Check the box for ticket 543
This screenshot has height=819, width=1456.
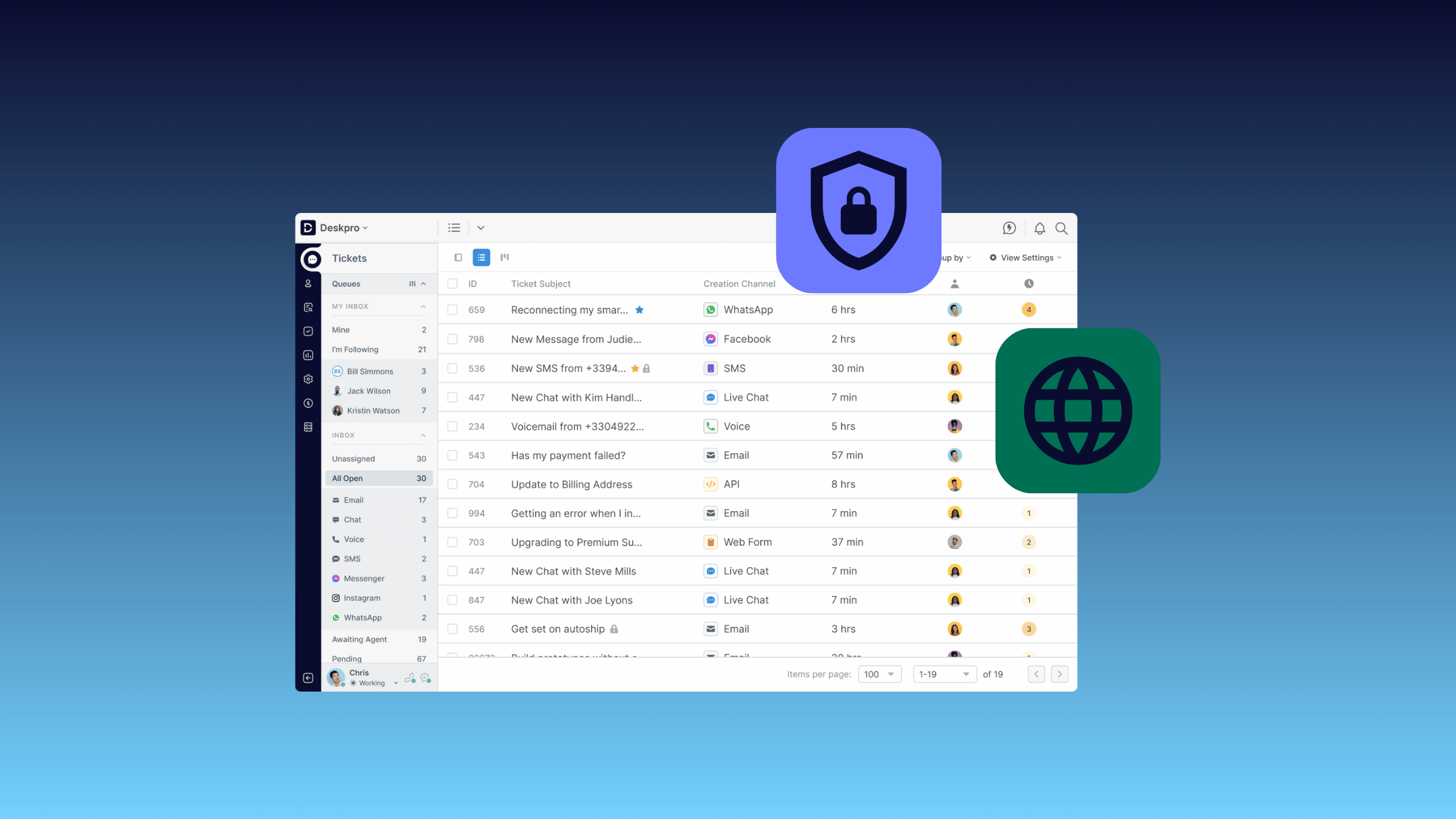coord(453,456)
